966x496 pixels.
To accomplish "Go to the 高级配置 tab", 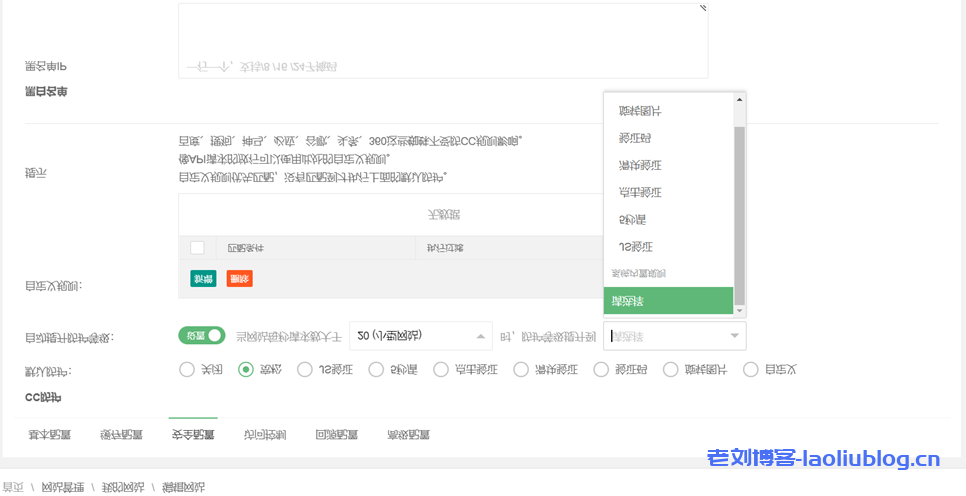I will coord(409,435).
